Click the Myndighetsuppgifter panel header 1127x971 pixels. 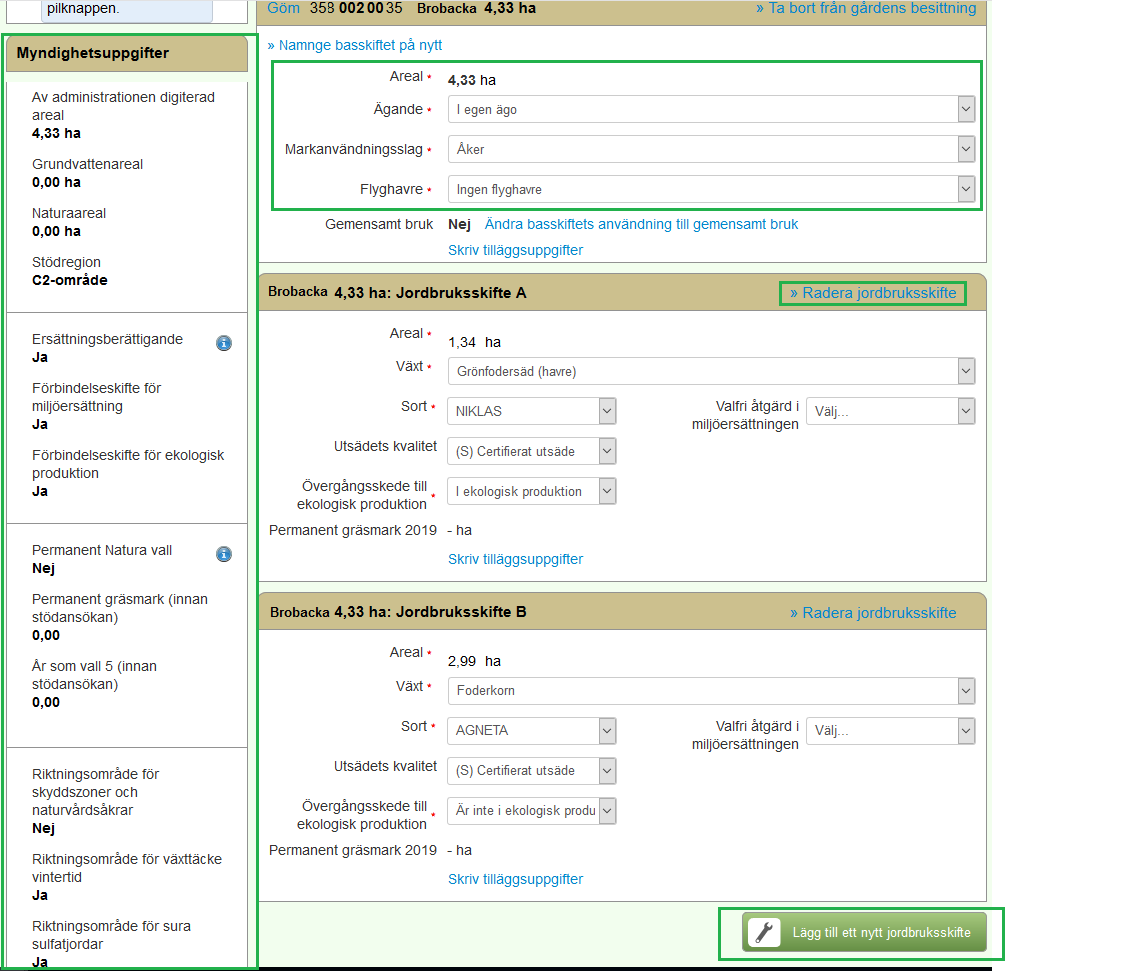click(127, 53)
